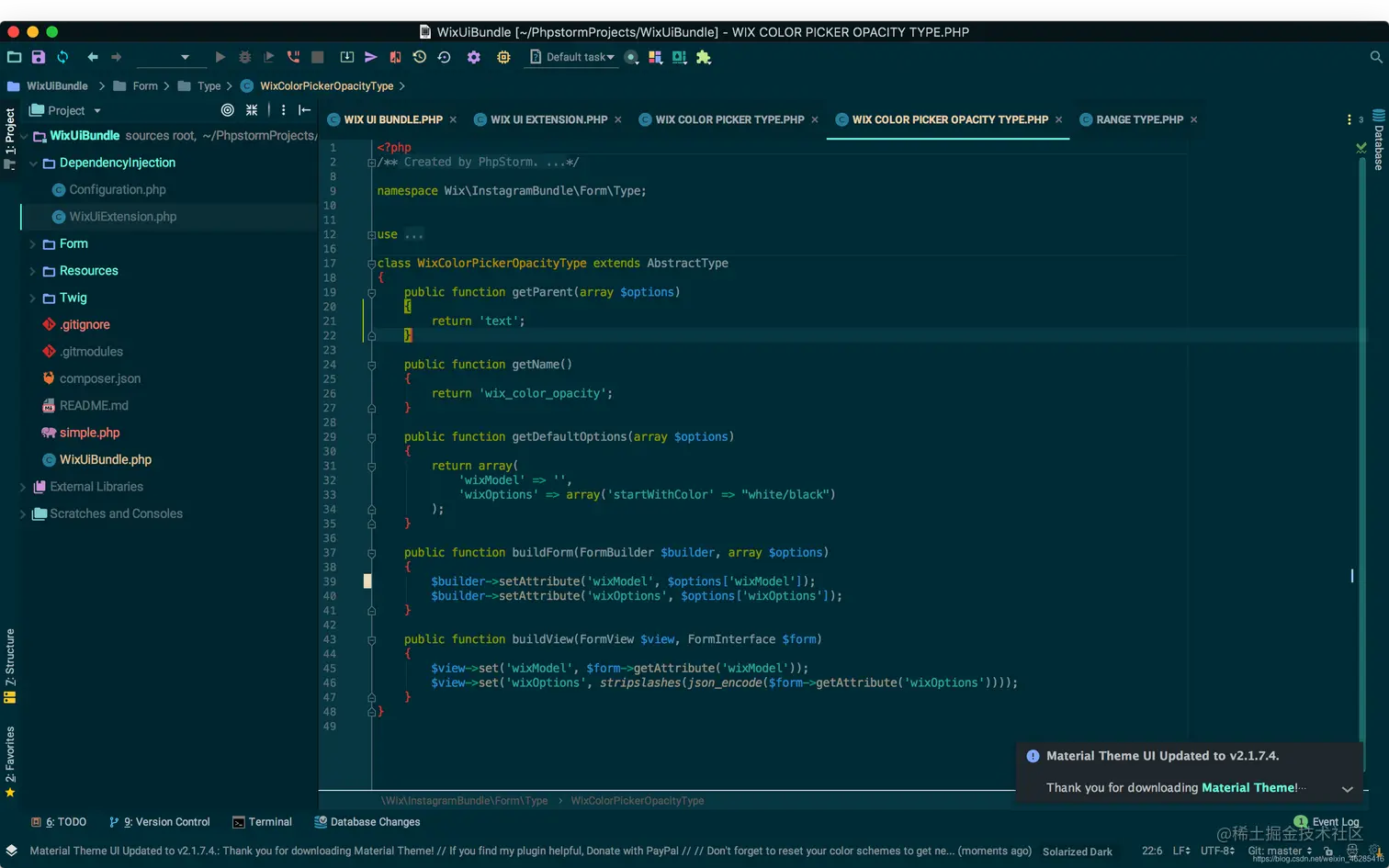Click Solarized Dark theme in status bar
Image resolution: width=1389 pixels, height=868 pixels.
coord(1078,851)
